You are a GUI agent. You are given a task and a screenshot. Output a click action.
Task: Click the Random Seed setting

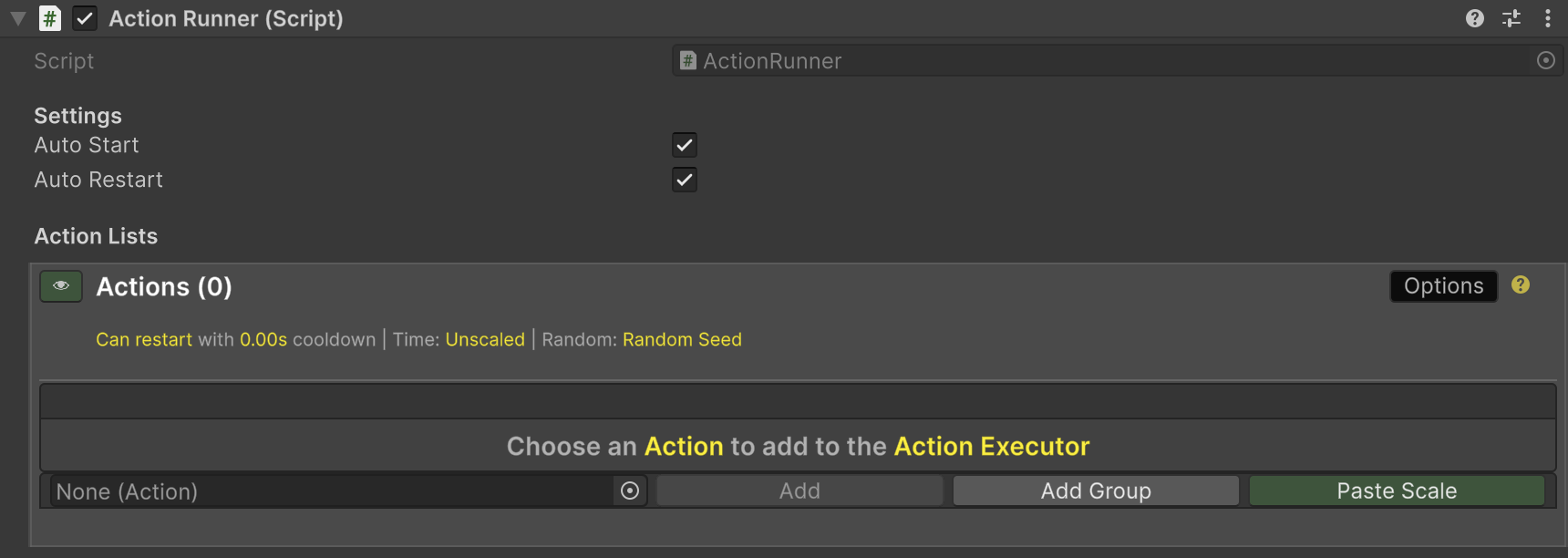(x=682, y=339)
